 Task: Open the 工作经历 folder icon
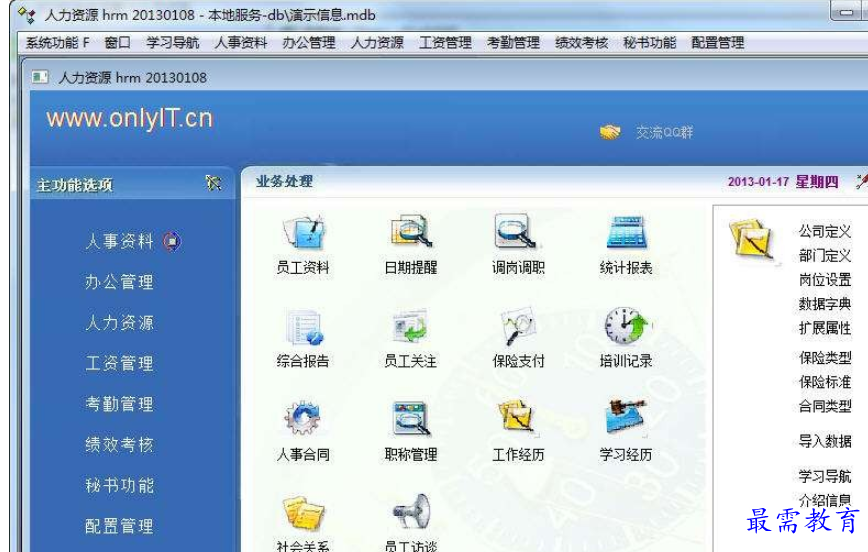tap(518, 417)
